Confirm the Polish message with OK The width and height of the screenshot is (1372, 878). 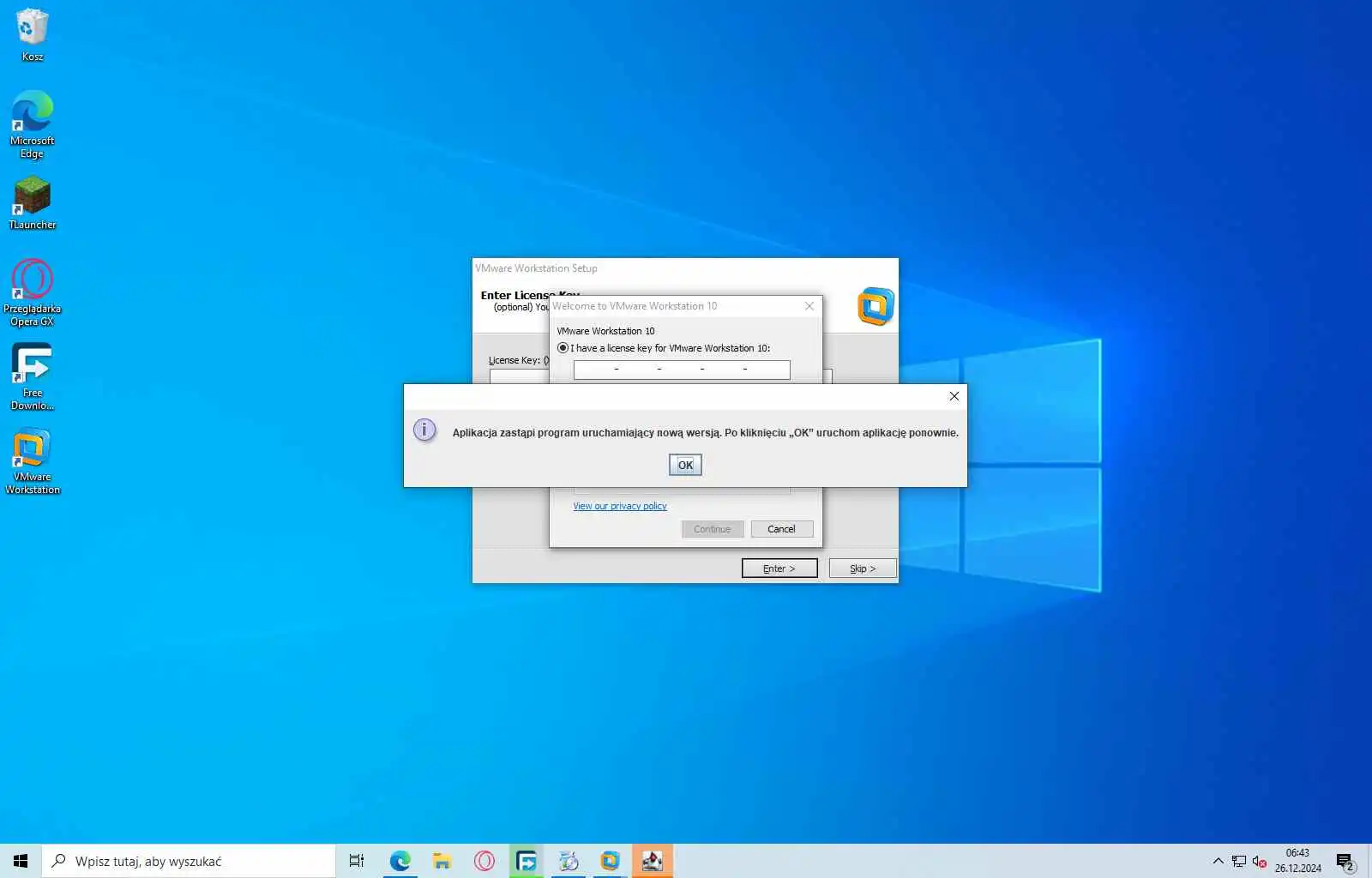click(x=685, y=465)
